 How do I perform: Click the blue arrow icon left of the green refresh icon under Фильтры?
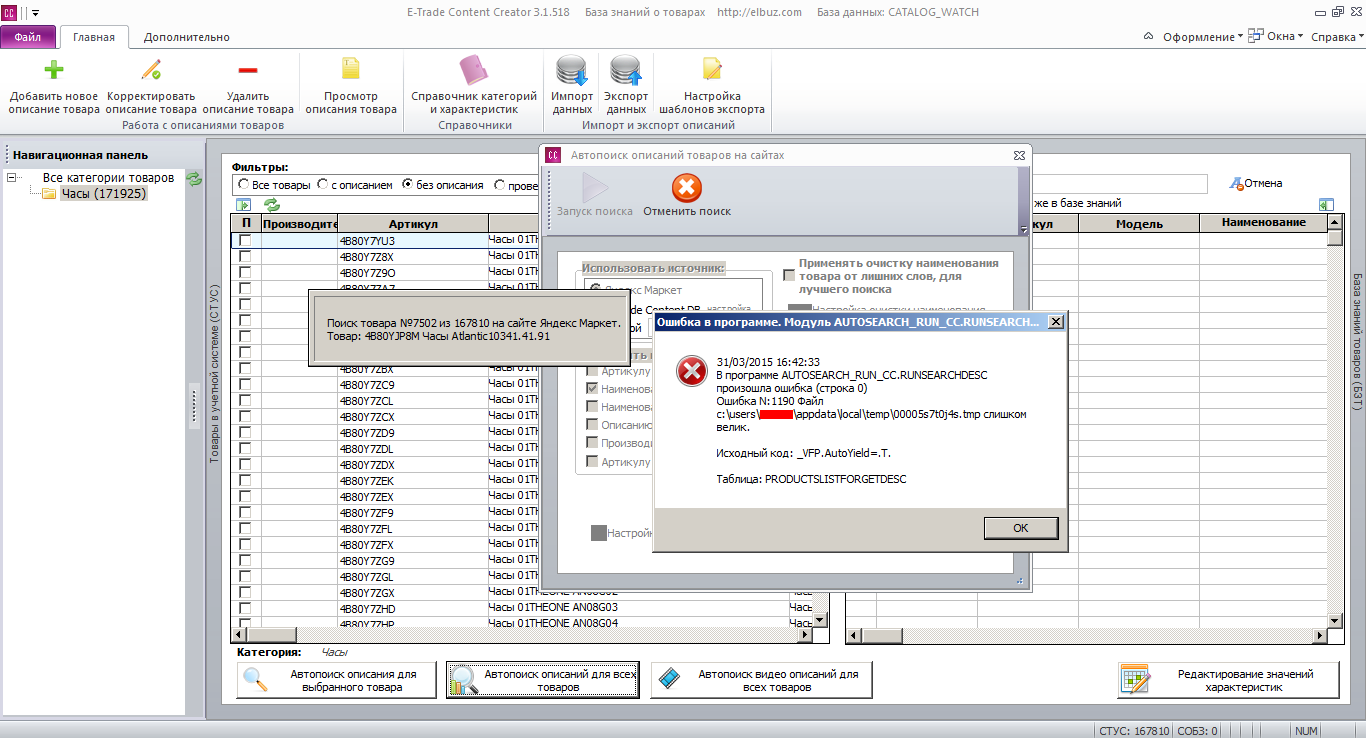[243, 204]
